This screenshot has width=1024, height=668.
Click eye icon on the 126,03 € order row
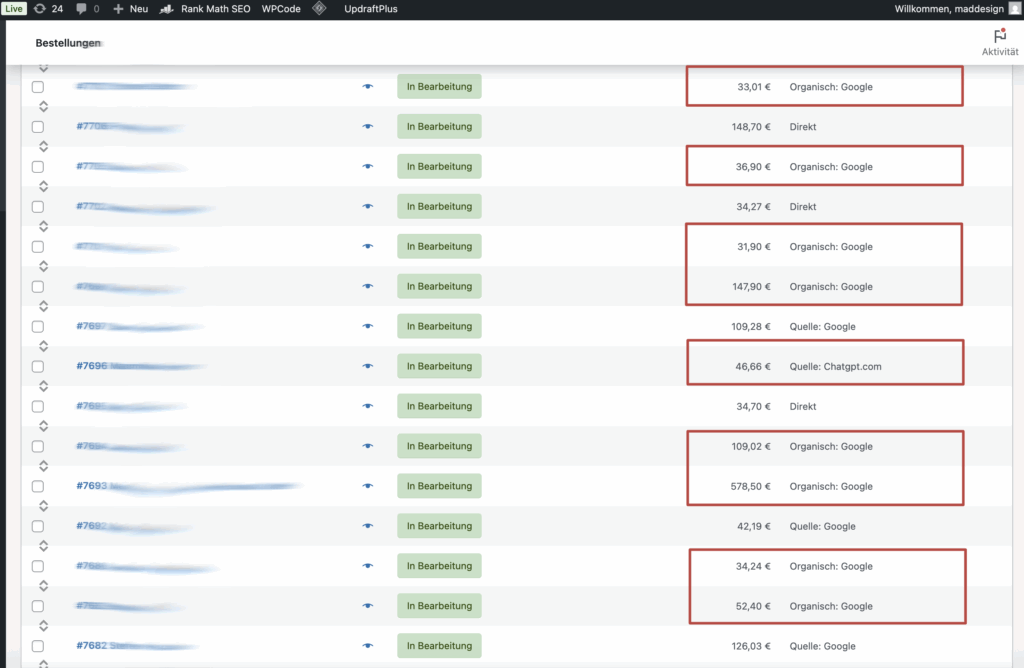pos(367,646)
